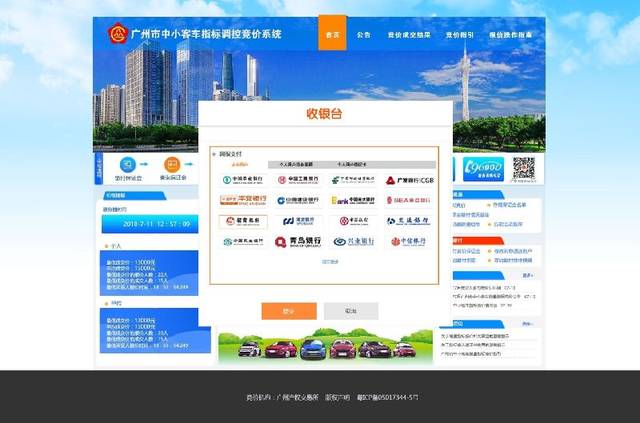Select the 交通银行 logo
Image resolution: width=640 pixels, height=423 pixels.
coord(408,221)
